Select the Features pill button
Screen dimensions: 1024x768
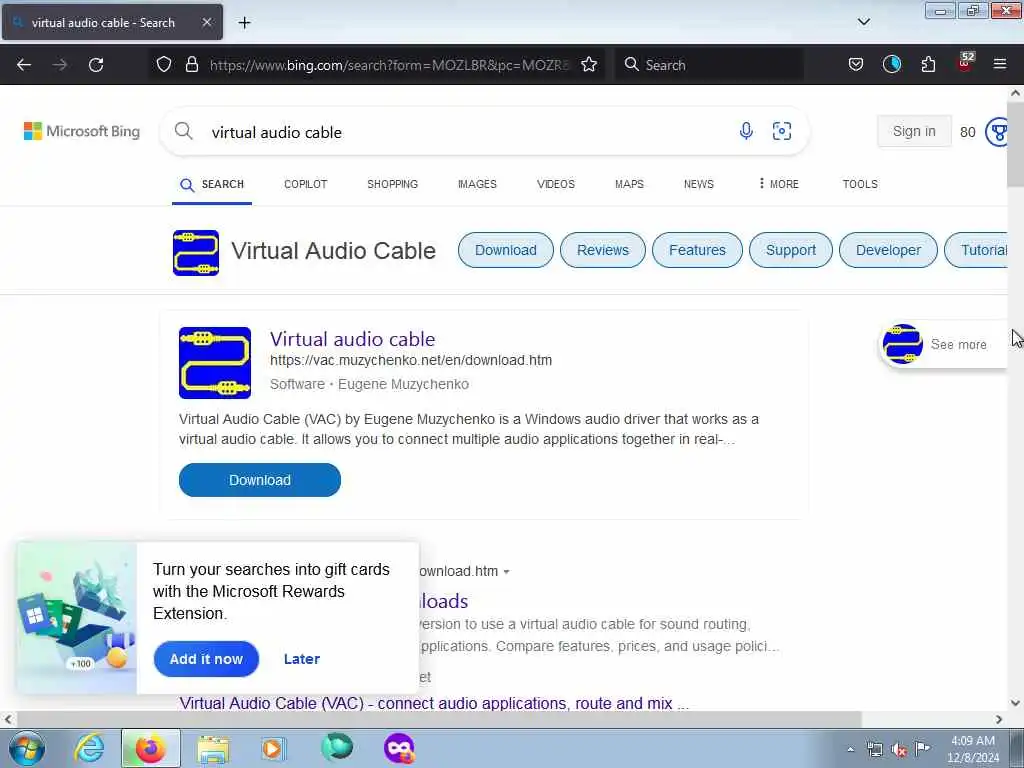[x=697, y=250]
